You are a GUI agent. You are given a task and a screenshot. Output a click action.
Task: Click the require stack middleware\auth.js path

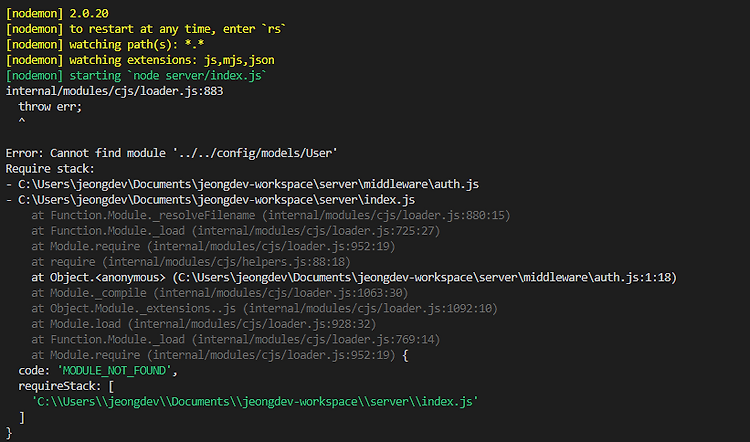[242, 184]
